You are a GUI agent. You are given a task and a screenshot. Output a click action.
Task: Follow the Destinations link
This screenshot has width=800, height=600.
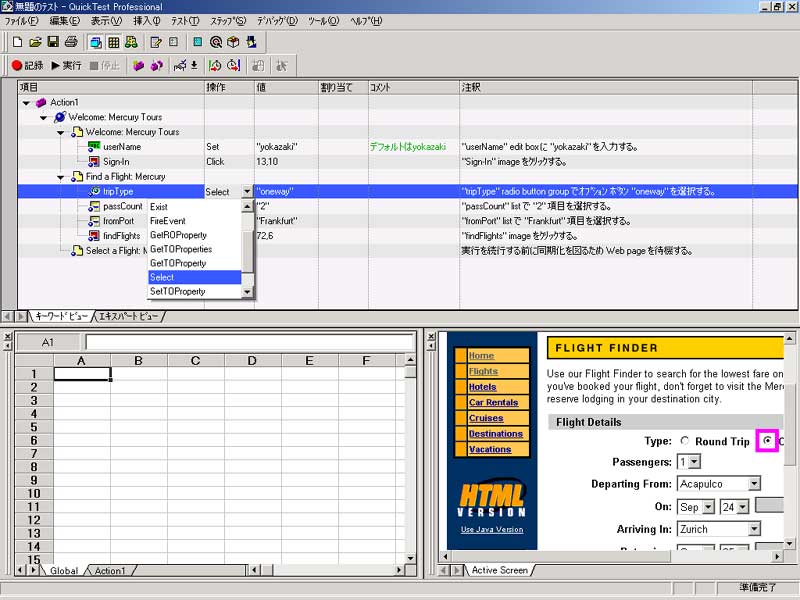pos(495,434)
